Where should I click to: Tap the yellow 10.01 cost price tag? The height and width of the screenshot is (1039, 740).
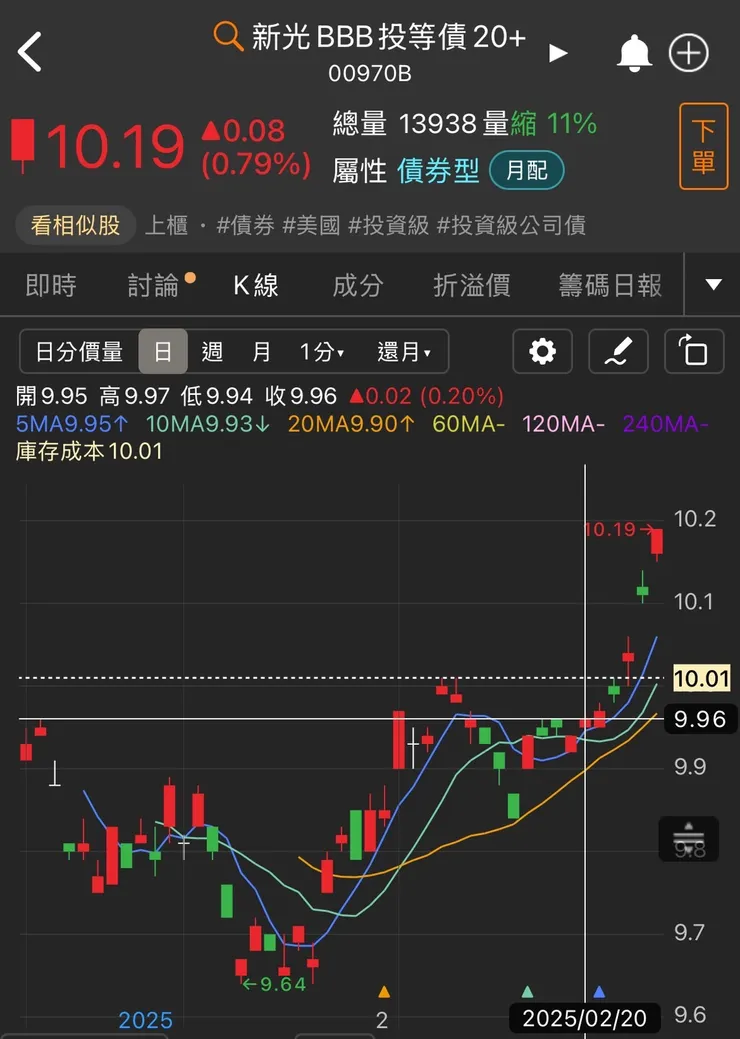click(x=702, y=679)
